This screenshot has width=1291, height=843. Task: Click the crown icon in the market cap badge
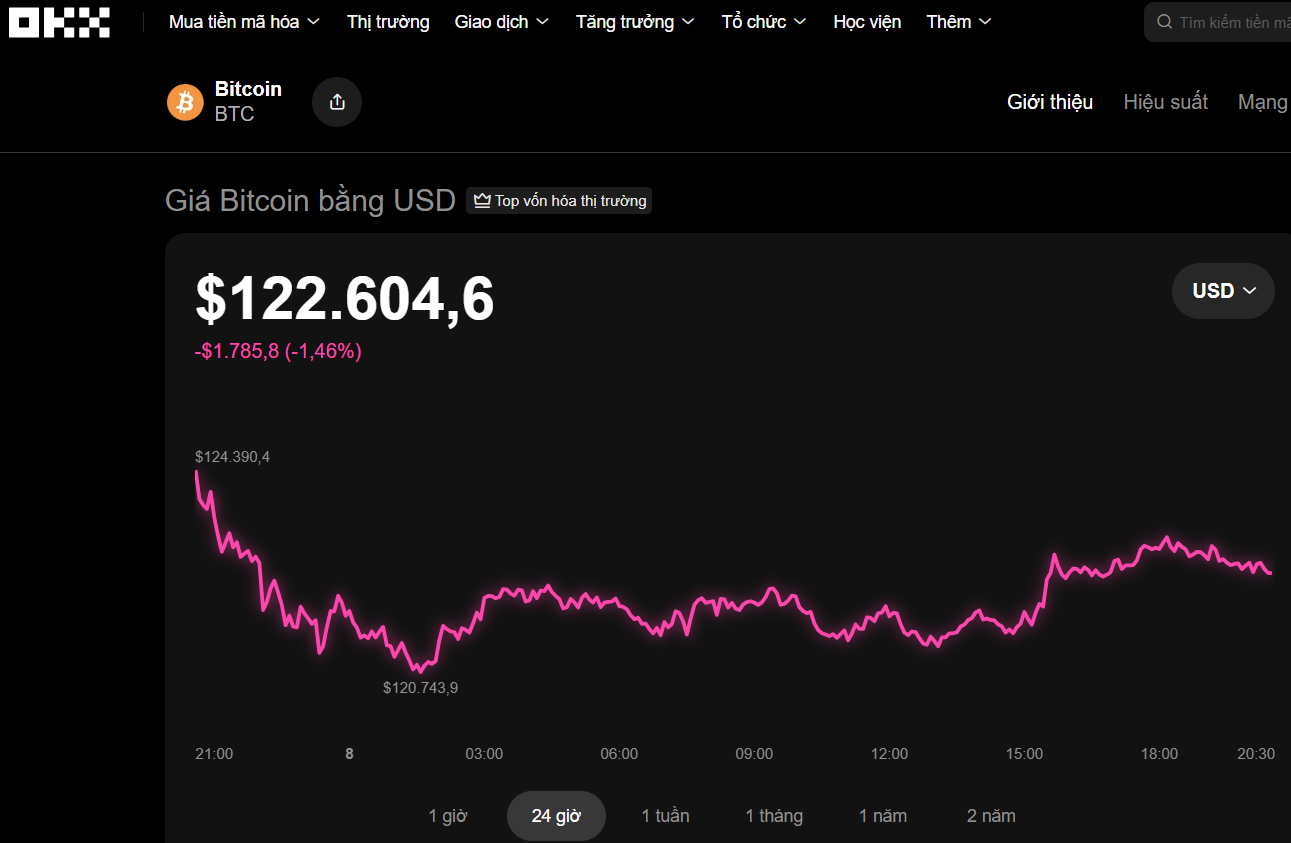tap(481, 200)
